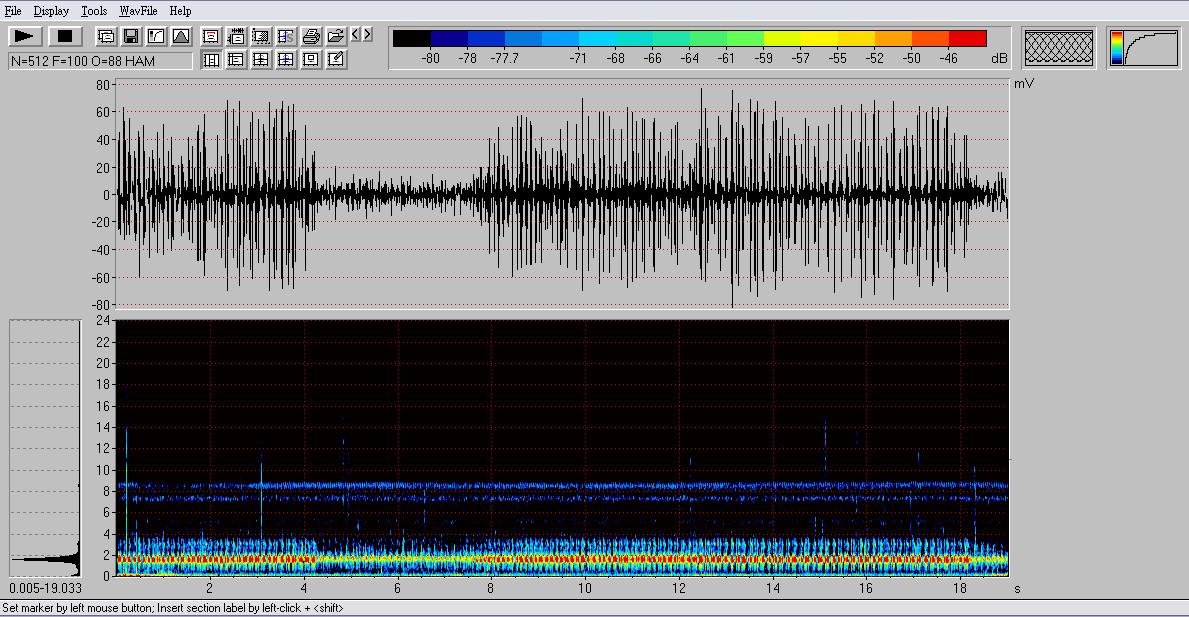The image size is (1189, 617).
Task: Click the right arrow scroll button
Action: click(x=367, y=35)
